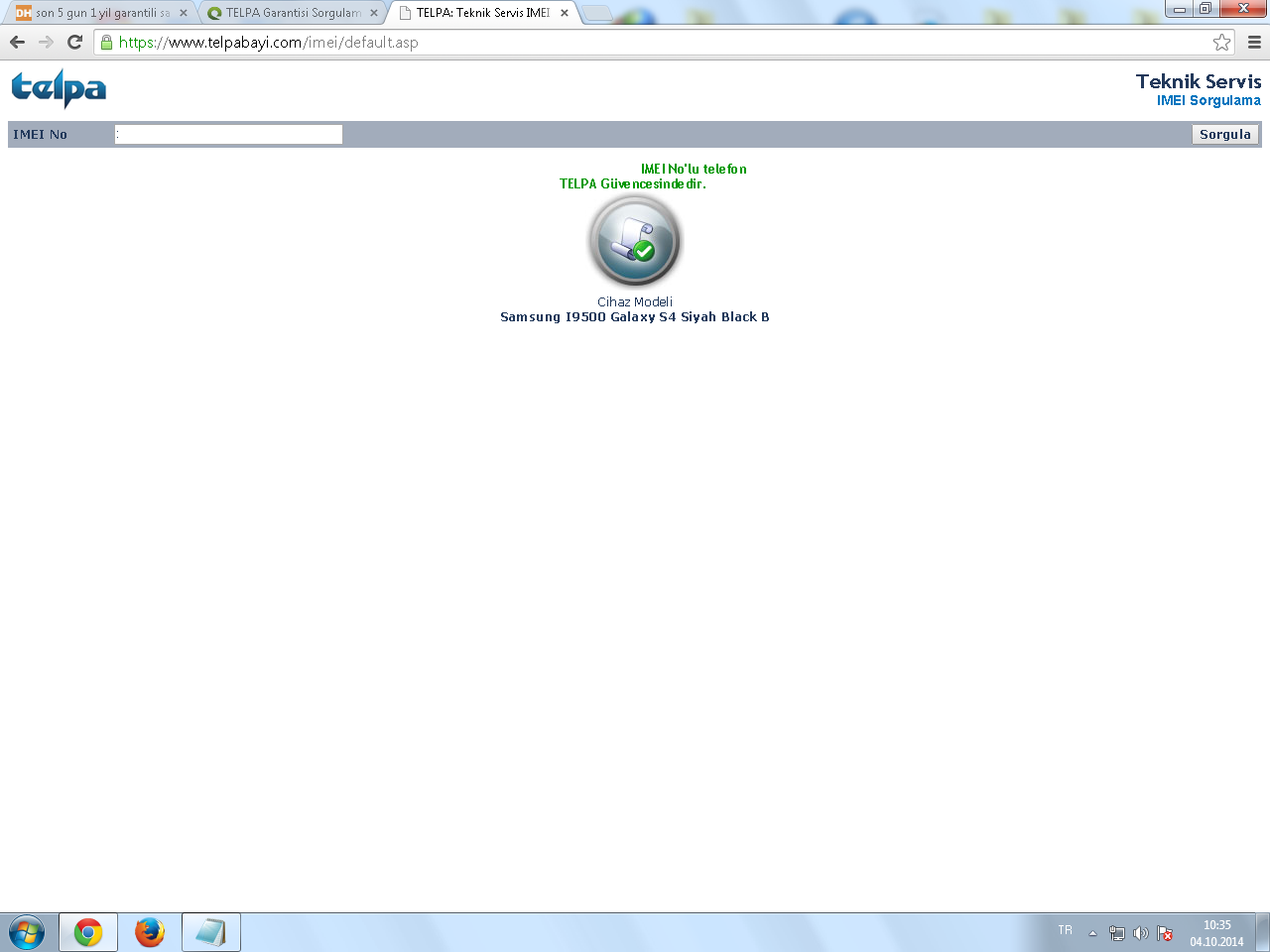
Task: Click the TR language indicator
Action: 1065,930
